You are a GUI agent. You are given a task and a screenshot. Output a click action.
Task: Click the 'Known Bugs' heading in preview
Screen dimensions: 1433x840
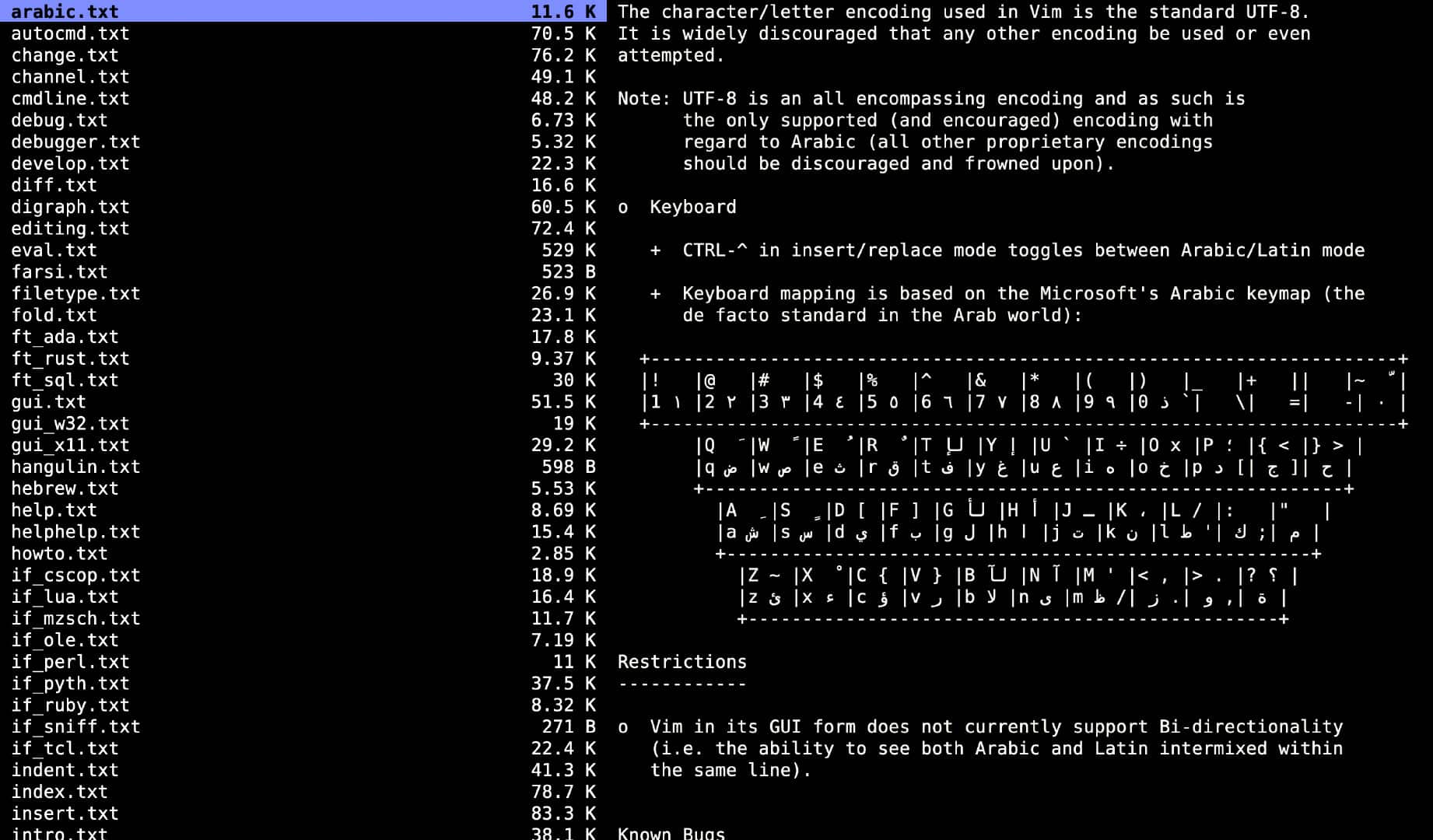pos(671,833)
